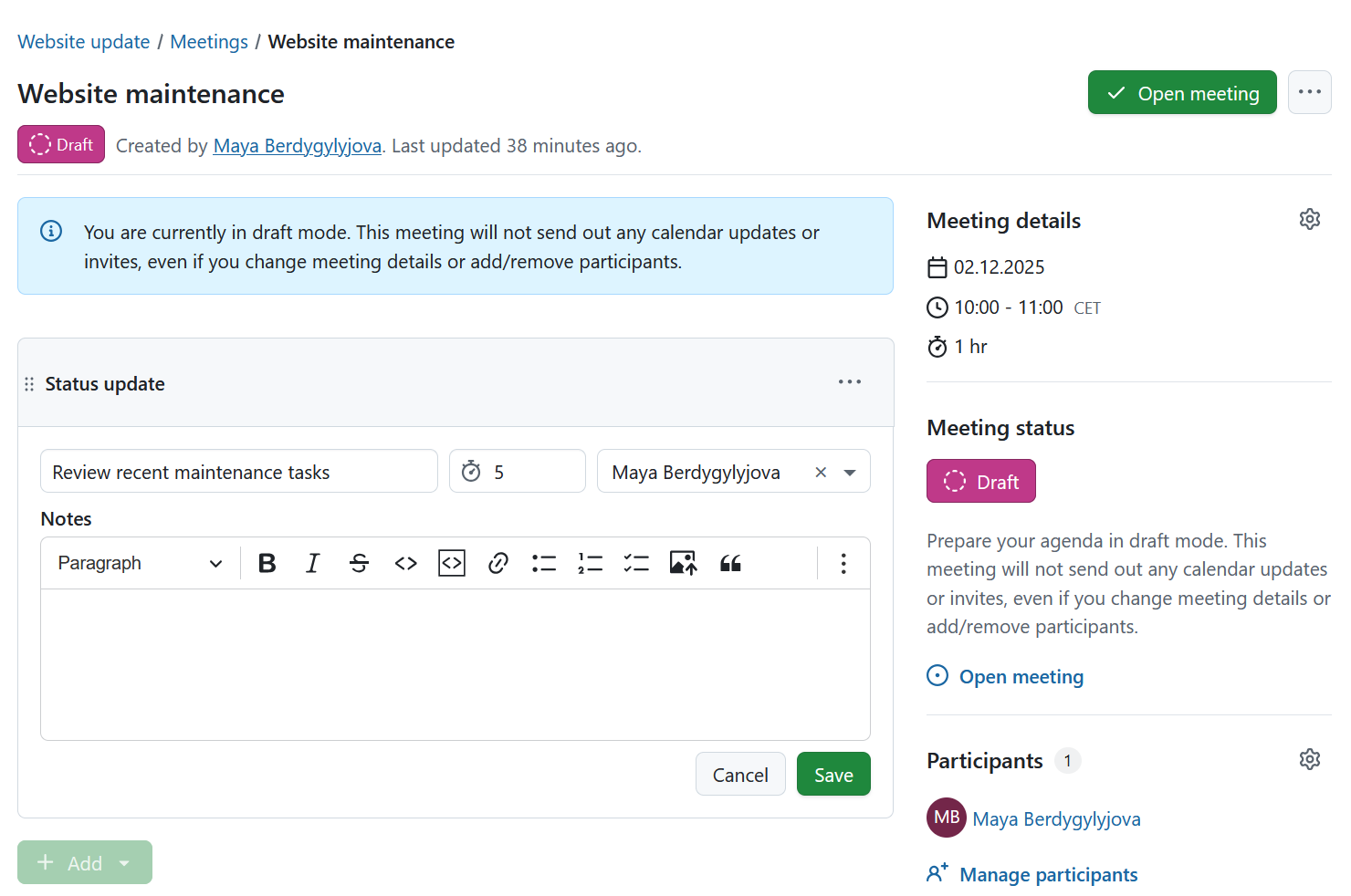Open the Status update overflow menu

pyautogui.click(x=849, y=382)
